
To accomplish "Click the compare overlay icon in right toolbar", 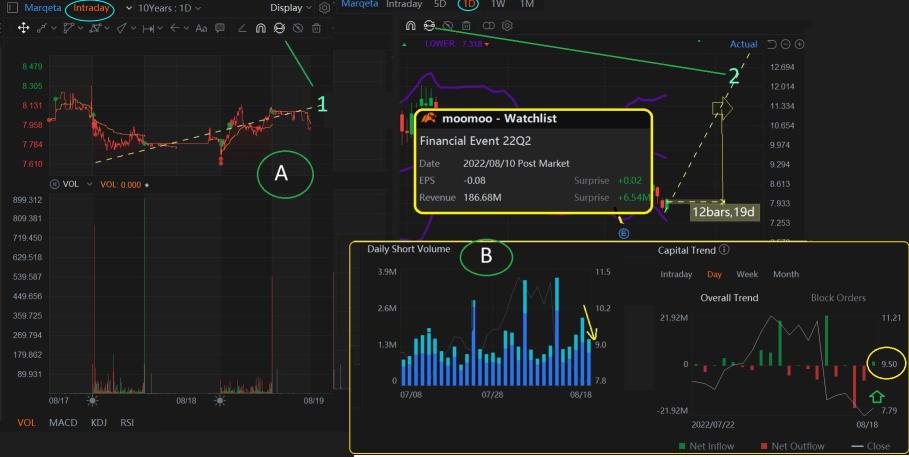I will click(489, 26).
